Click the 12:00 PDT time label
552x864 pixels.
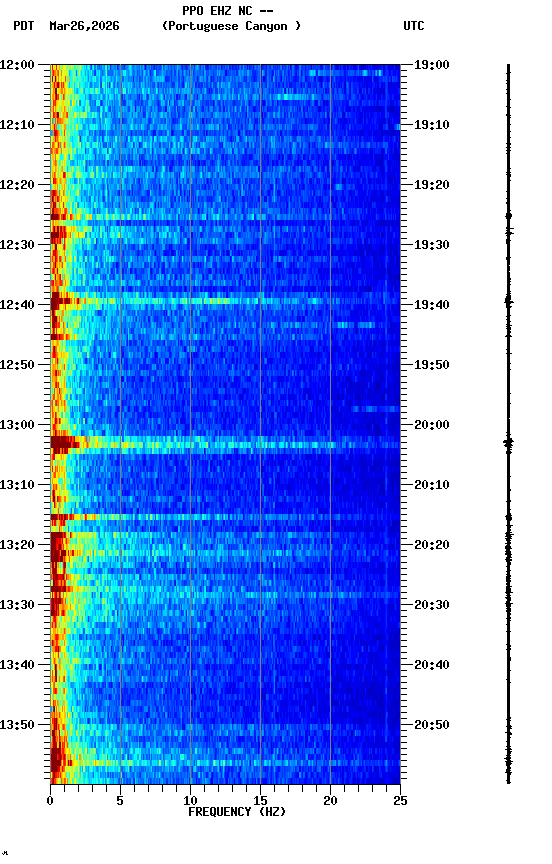17,65
